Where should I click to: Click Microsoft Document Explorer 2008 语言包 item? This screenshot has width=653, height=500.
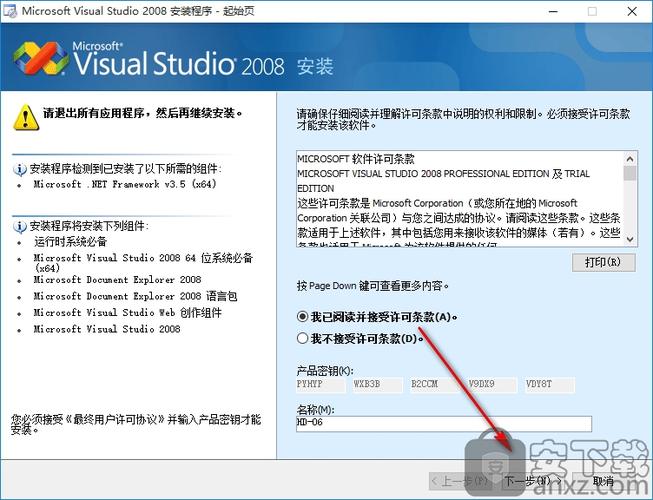(x=135, y=296)
